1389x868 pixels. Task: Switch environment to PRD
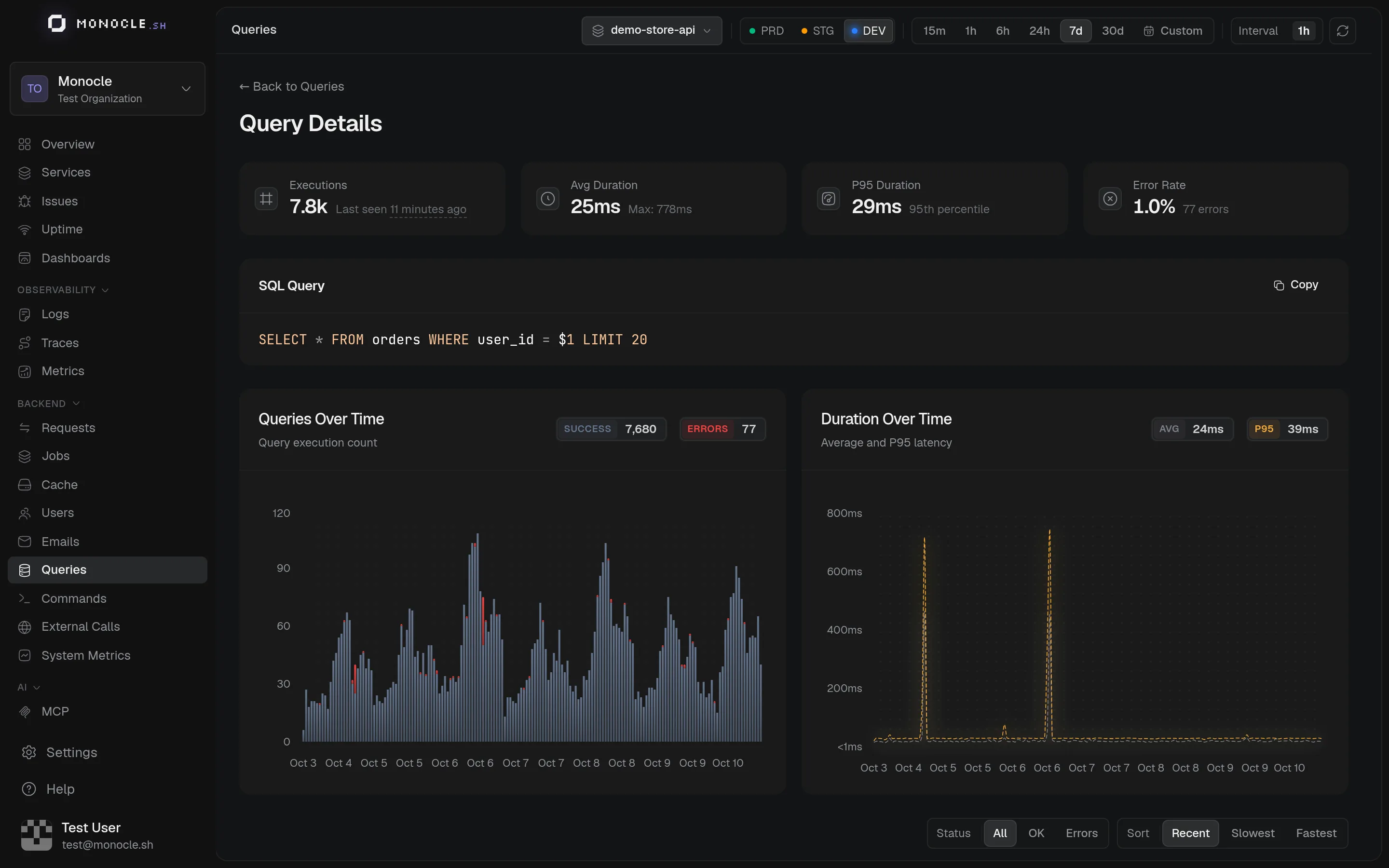(x=766, y=30)
